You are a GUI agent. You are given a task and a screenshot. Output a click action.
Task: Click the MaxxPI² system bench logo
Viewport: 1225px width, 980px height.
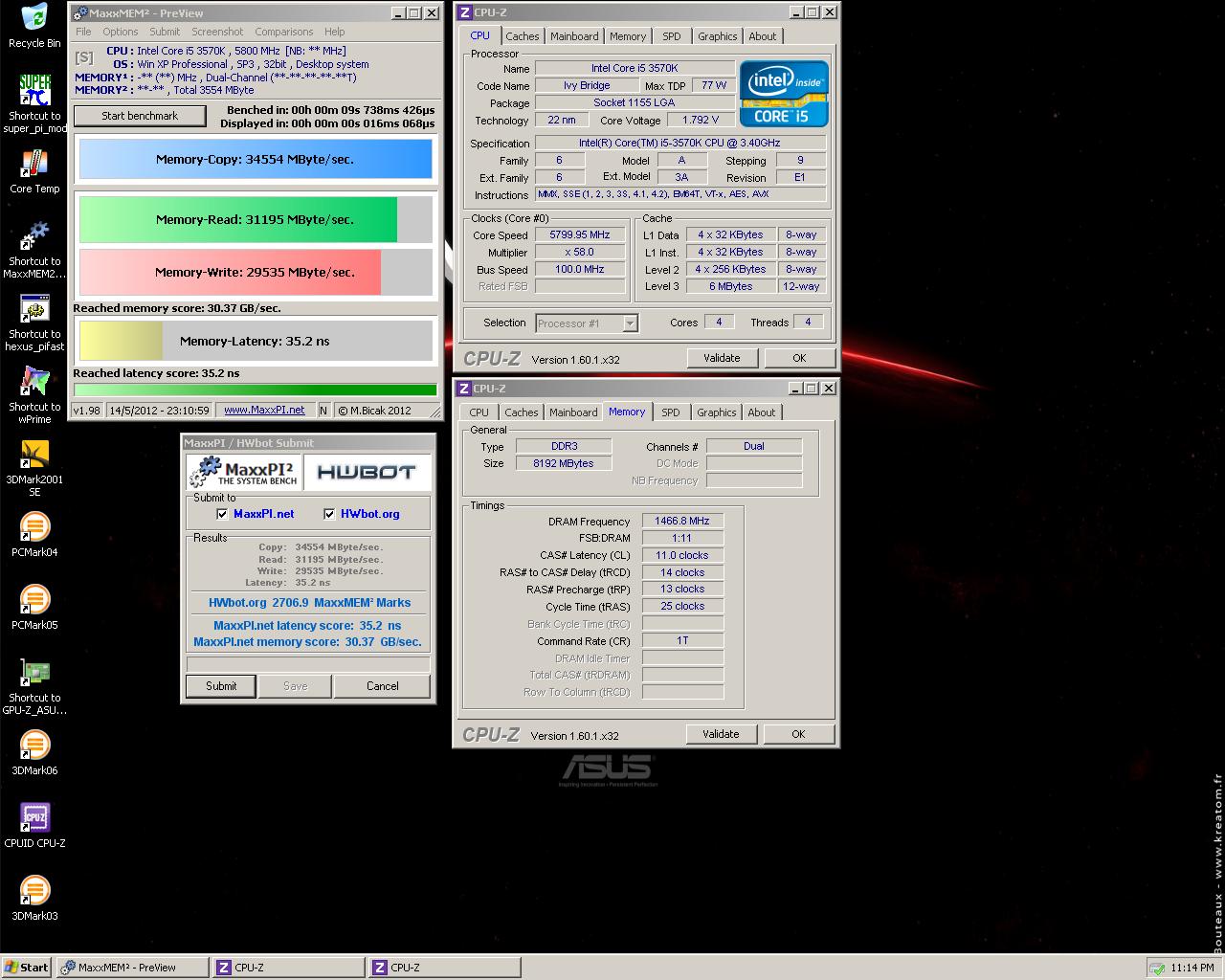(243, 472)
